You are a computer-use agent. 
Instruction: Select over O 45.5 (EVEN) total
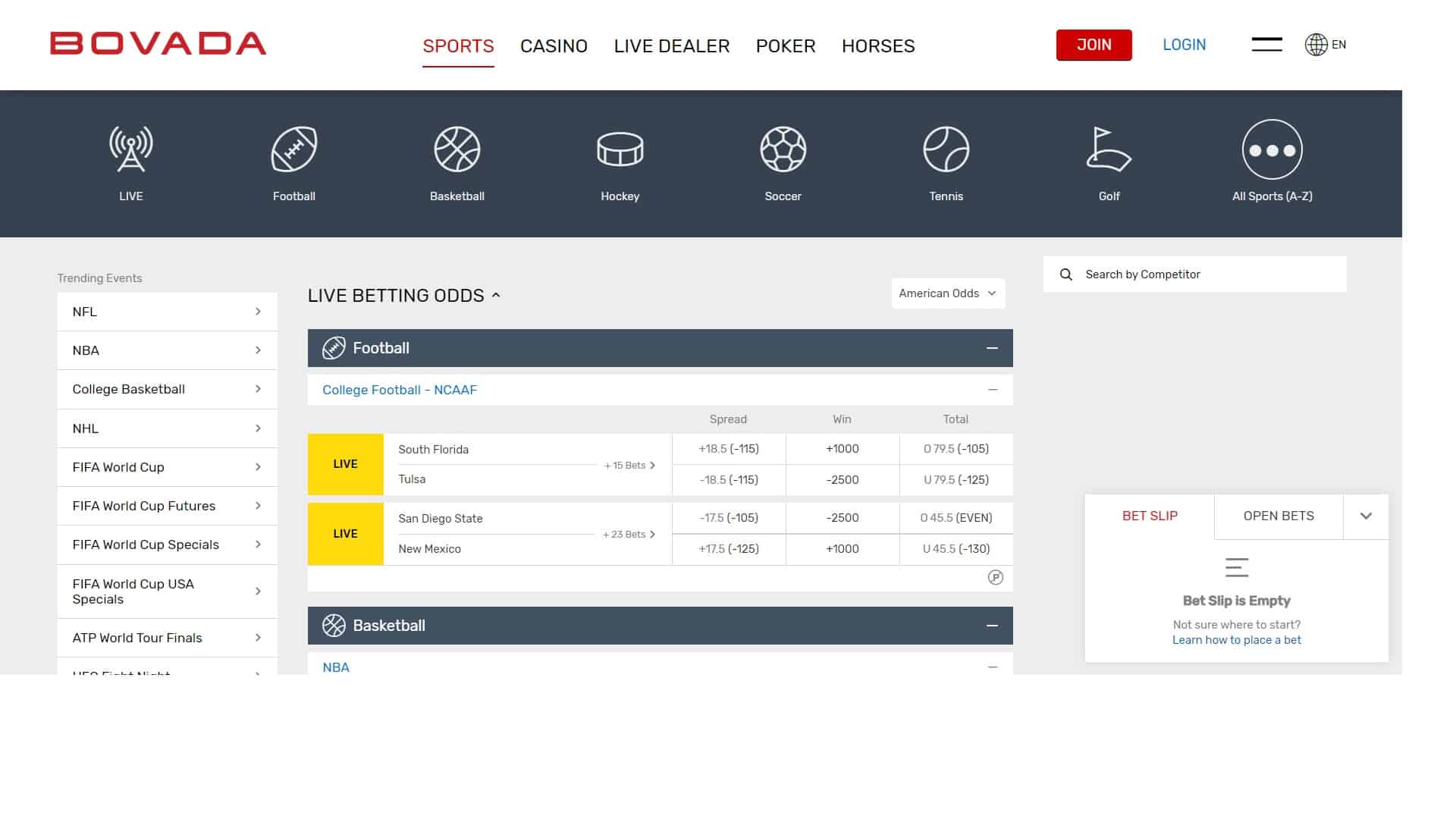pos(956,518)
